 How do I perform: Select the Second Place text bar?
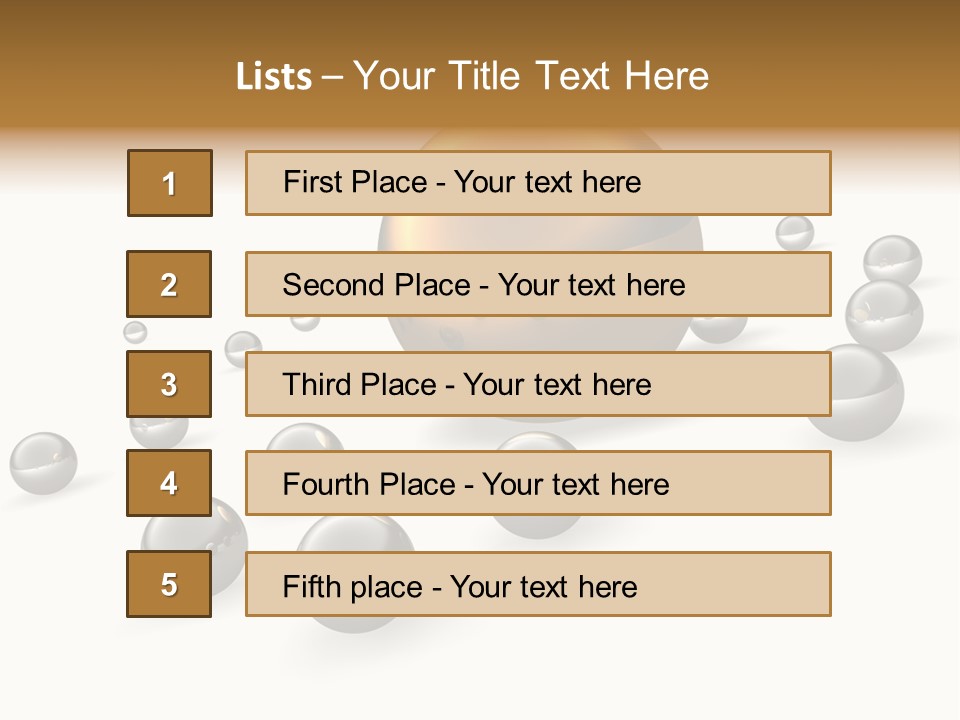(538, 284)
